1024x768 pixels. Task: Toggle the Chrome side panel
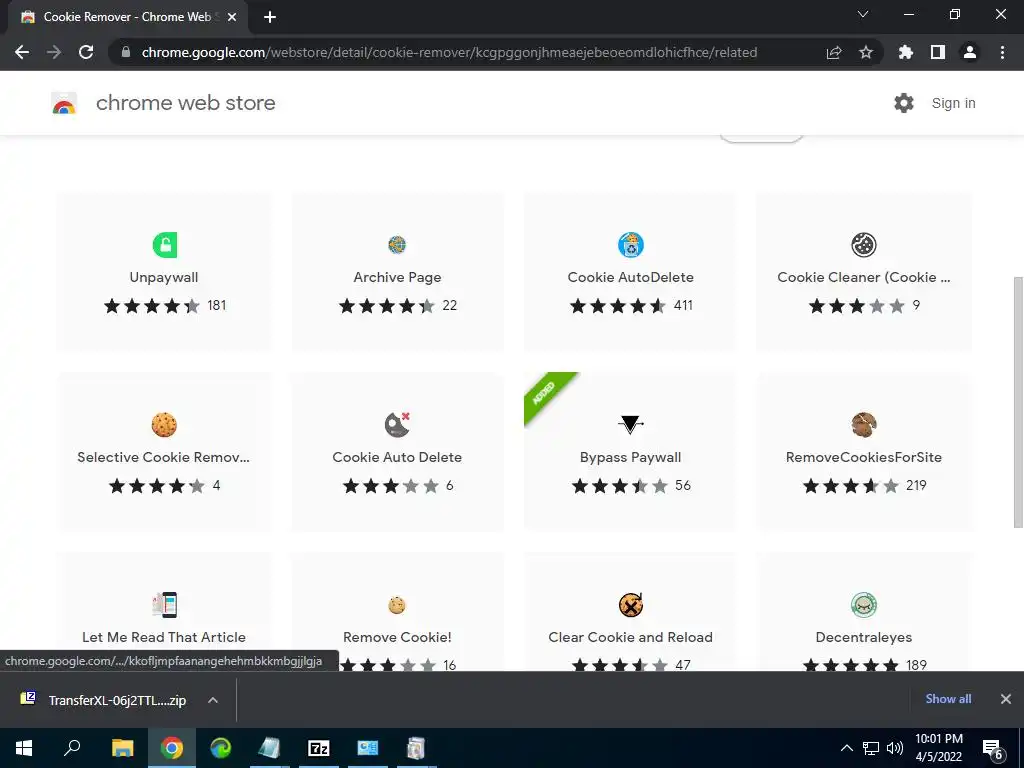click(x=938, y=52)
